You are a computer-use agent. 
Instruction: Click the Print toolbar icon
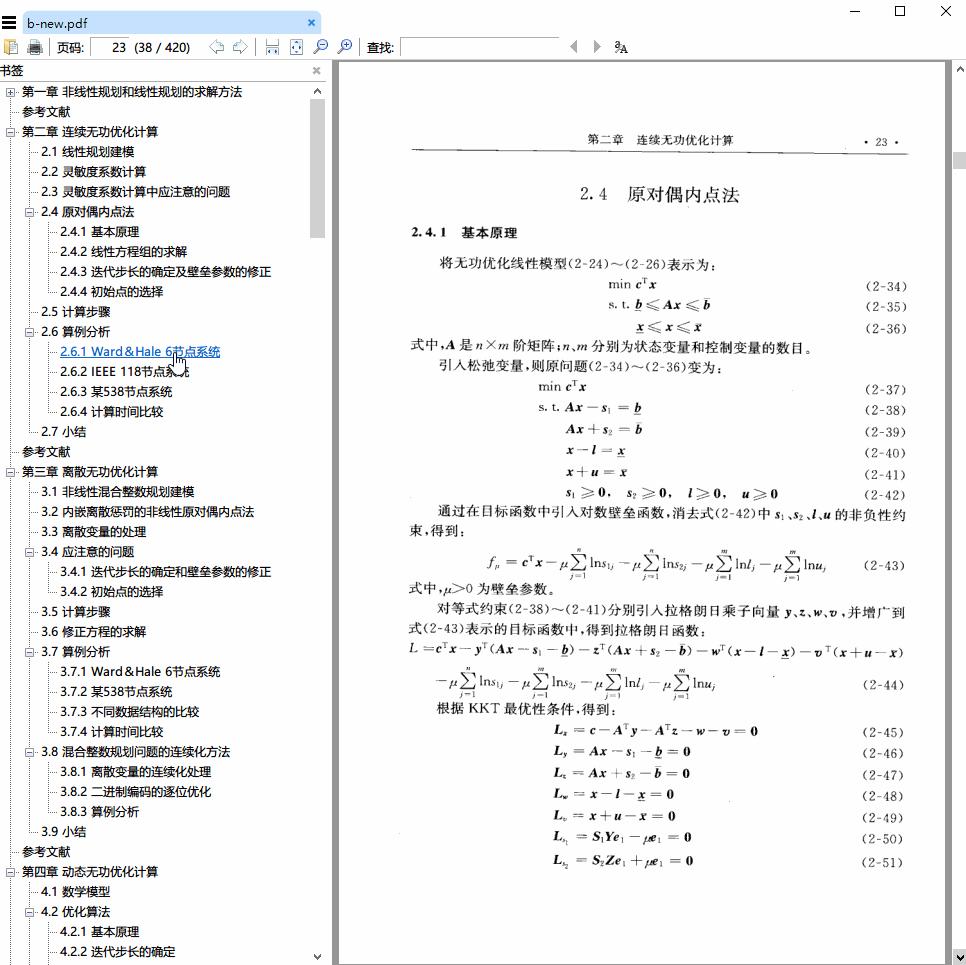point(35,47)
